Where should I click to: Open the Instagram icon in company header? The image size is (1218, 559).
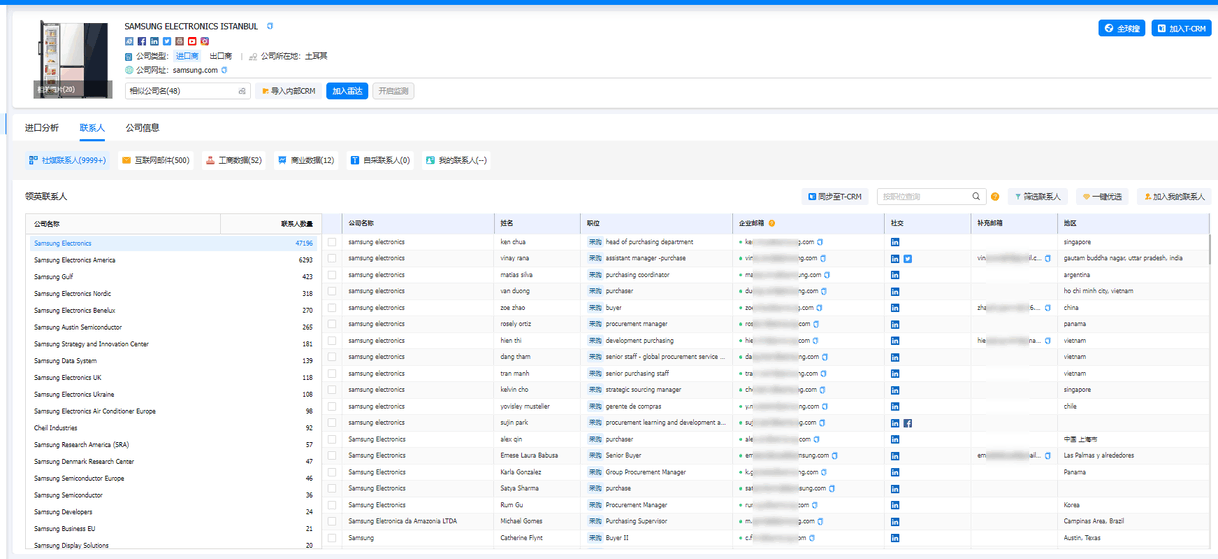(205, 41)
